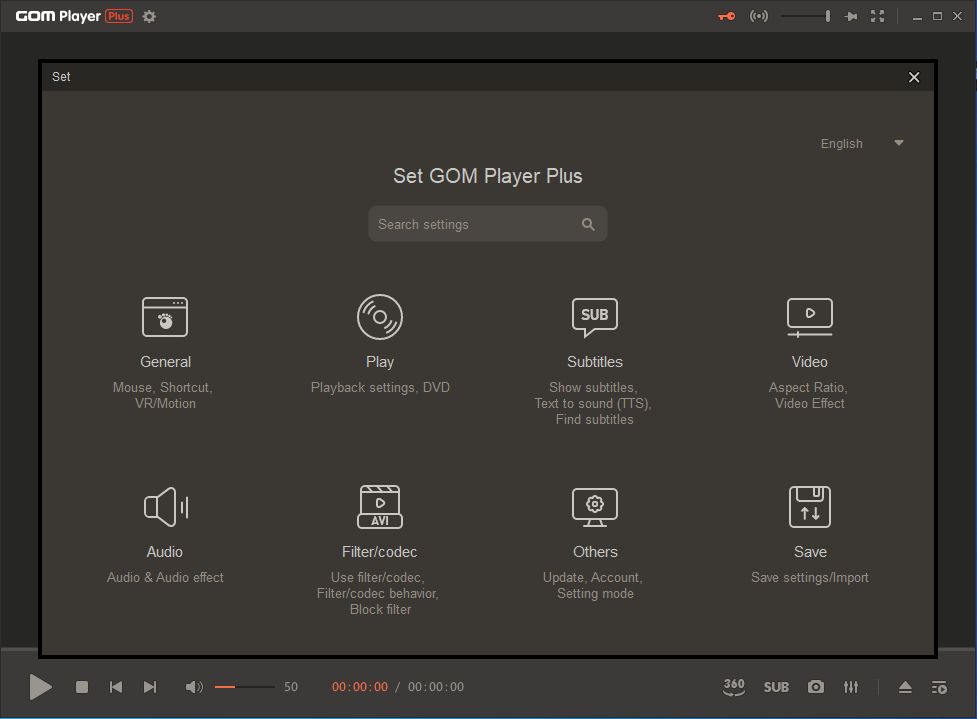Screen dimensions: 977x719
Task: Click Play button in player controls
Action: pyautogui.click(x=41, y=687)
